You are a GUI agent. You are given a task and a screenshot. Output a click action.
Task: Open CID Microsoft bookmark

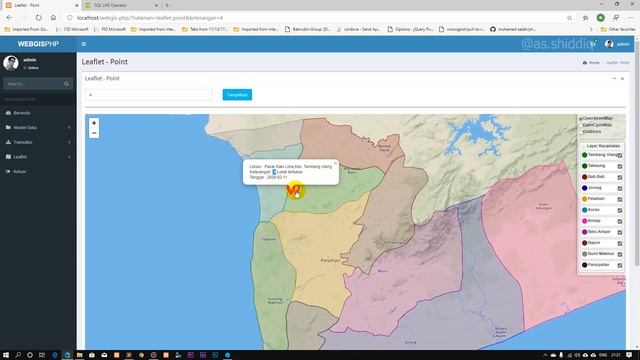pos(72,29)
